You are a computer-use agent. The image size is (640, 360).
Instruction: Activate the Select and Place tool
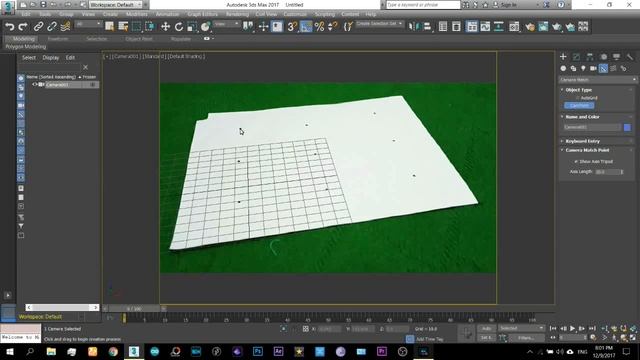tap(206, 27)
